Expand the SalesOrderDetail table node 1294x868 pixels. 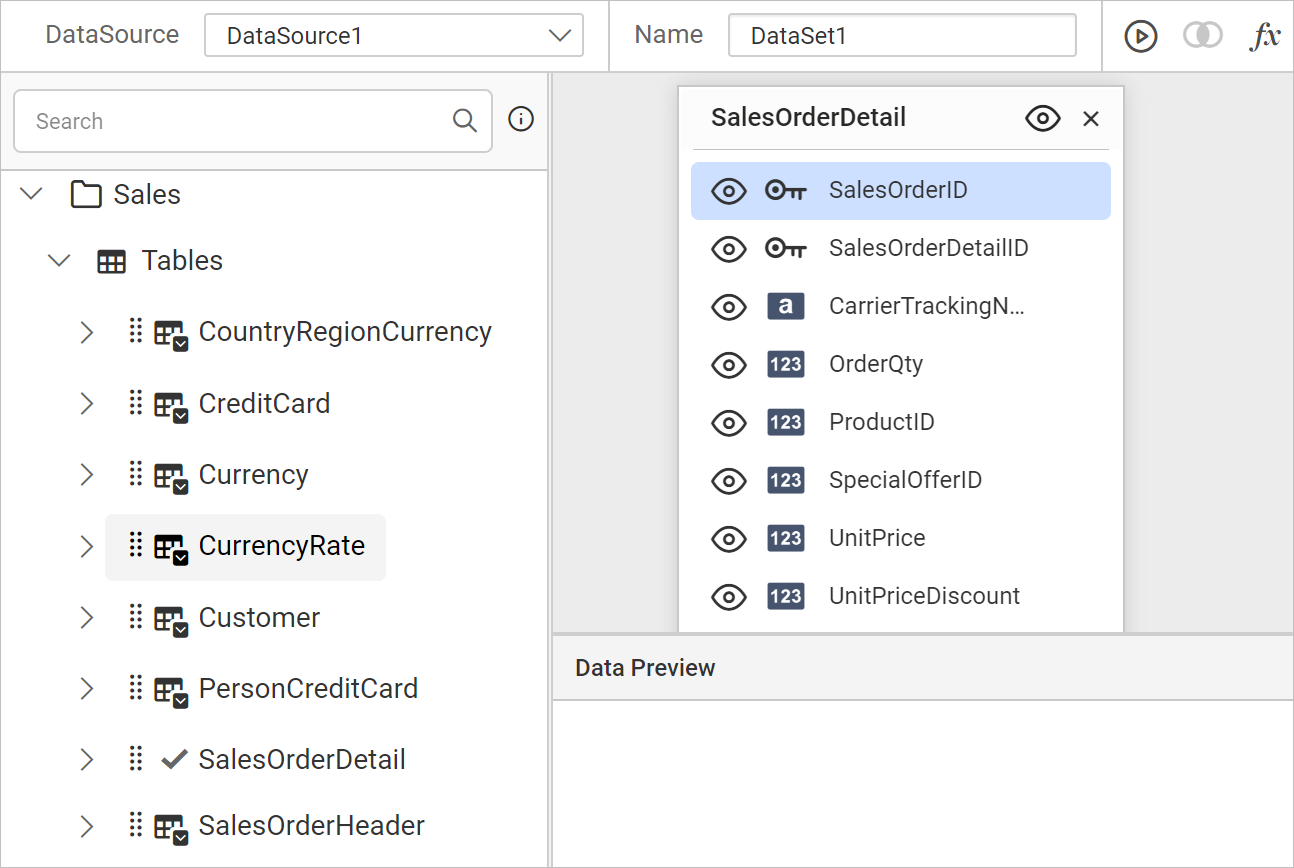pyautogui.click(x=86, y=759)
